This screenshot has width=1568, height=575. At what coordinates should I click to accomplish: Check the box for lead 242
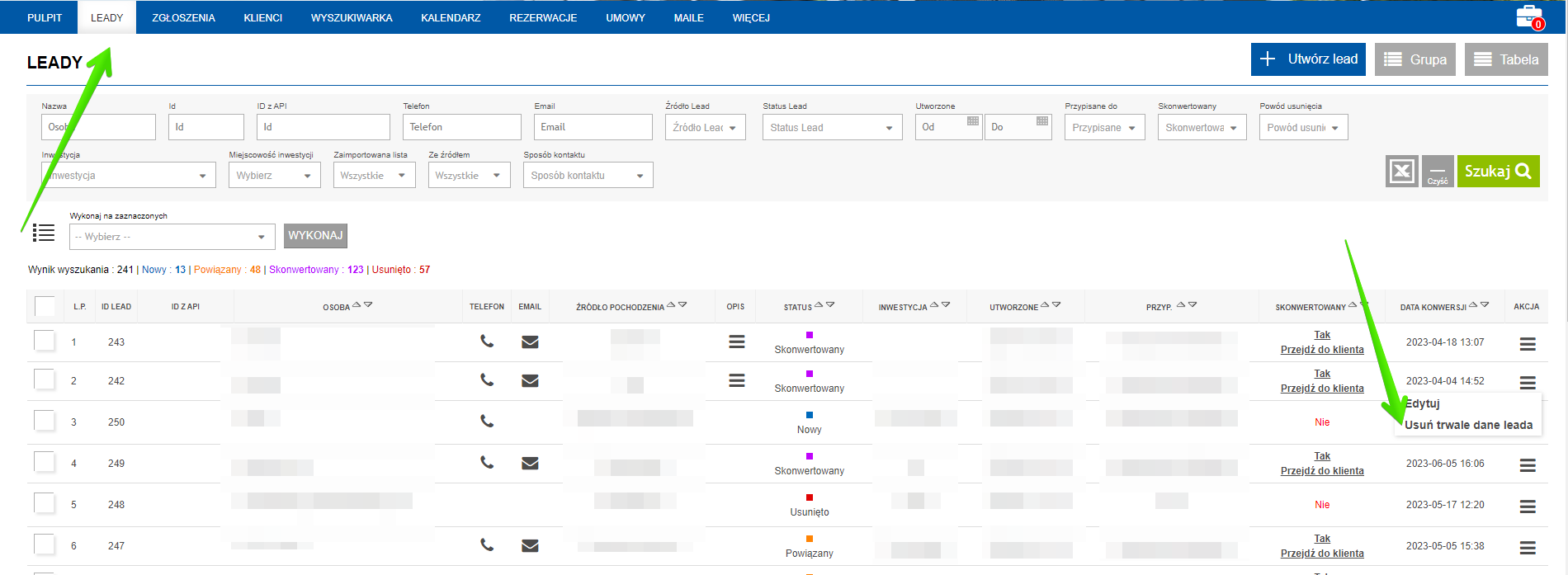pyautogui.click(x=45, y=379)
